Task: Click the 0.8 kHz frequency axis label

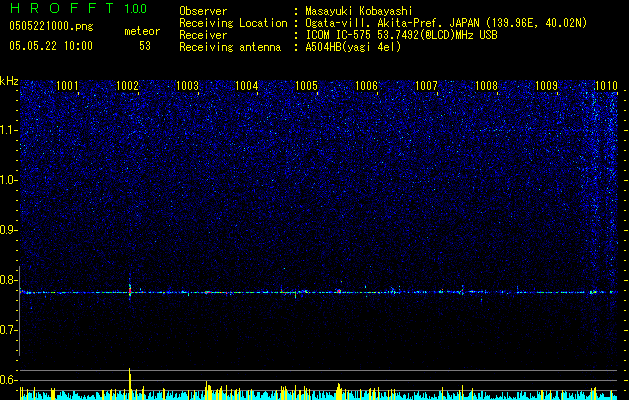Action: point(8,280)
